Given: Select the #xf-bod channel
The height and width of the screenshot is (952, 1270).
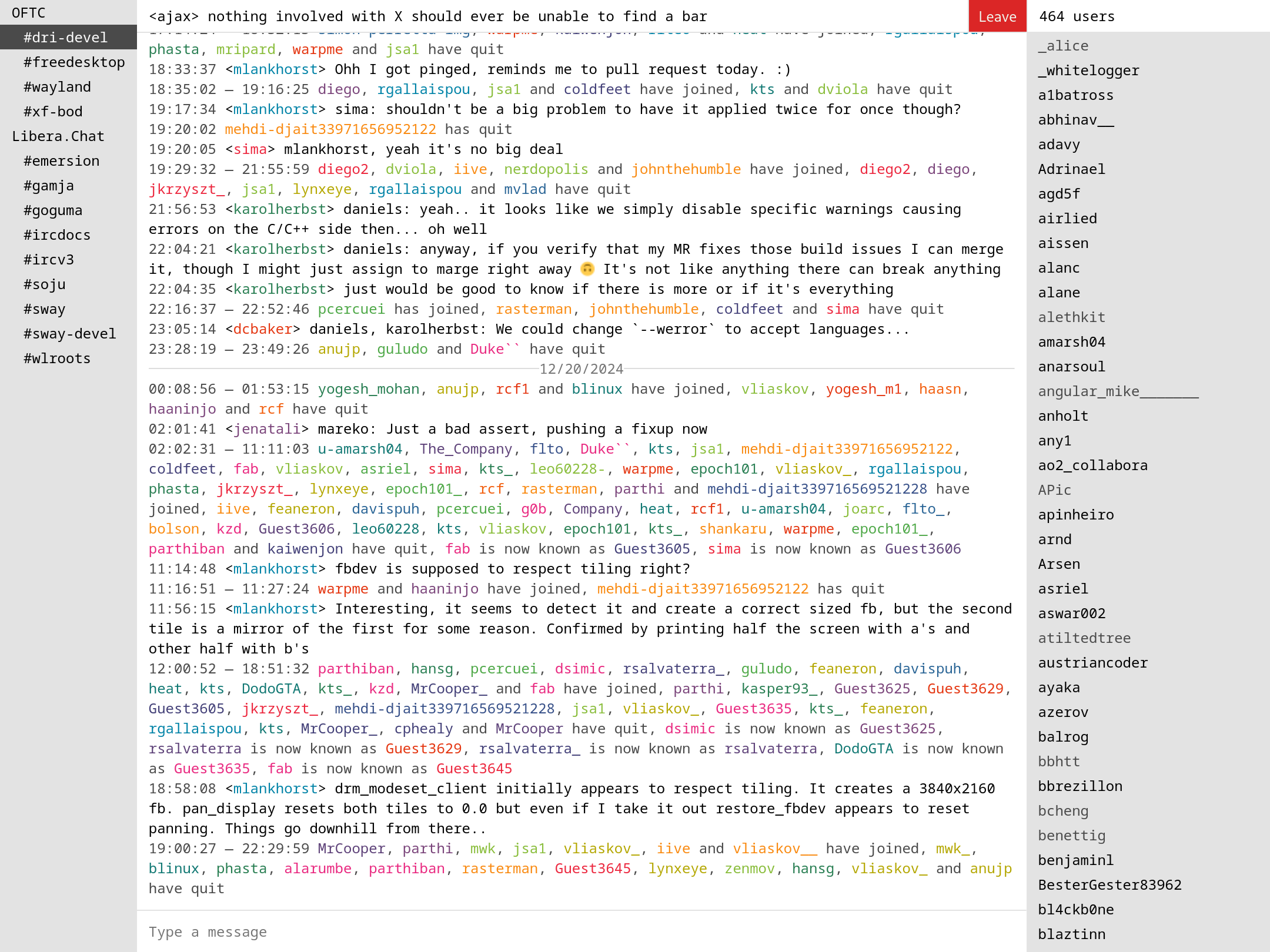Looking at the screenshot, I should pos(53,112).
